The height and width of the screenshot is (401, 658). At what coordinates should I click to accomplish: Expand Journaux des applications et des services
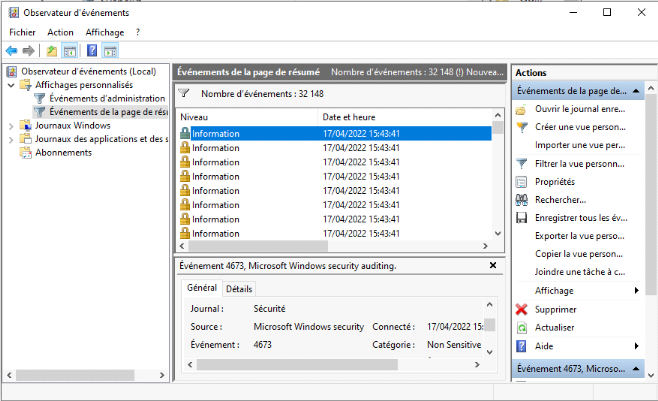point(11,139)
